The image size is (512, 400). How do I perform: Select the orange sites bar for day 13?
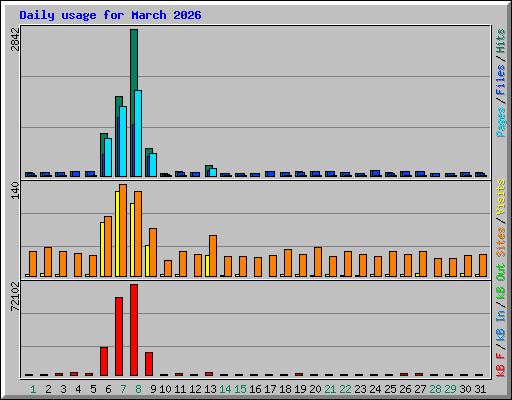[x=213, y=256]
